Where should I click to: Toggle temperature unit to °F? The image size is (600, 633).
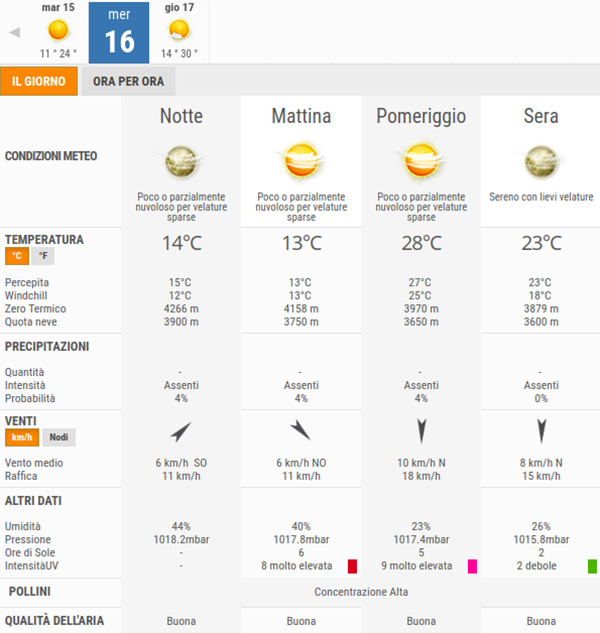click(x=43, y=256)
